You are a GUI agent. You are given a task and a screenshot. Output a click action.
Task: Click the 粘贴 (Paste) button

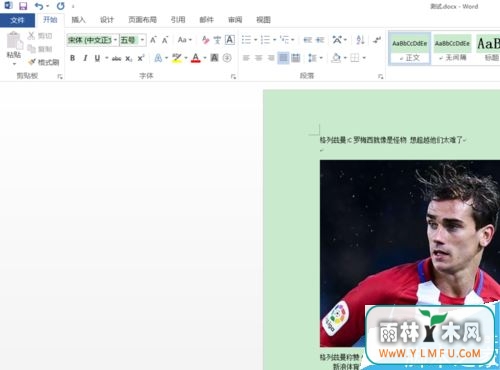coord(14,47)
